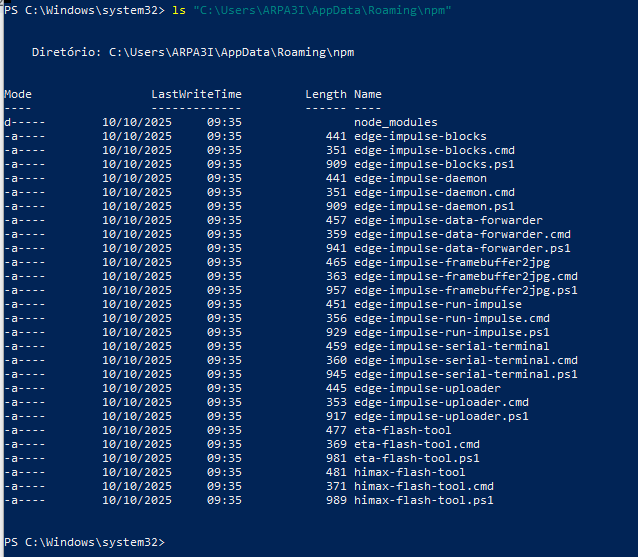Viewport: 638px width, 557px height.
Task: Click the LastWriteTime column header
Action: click(196, 94)
